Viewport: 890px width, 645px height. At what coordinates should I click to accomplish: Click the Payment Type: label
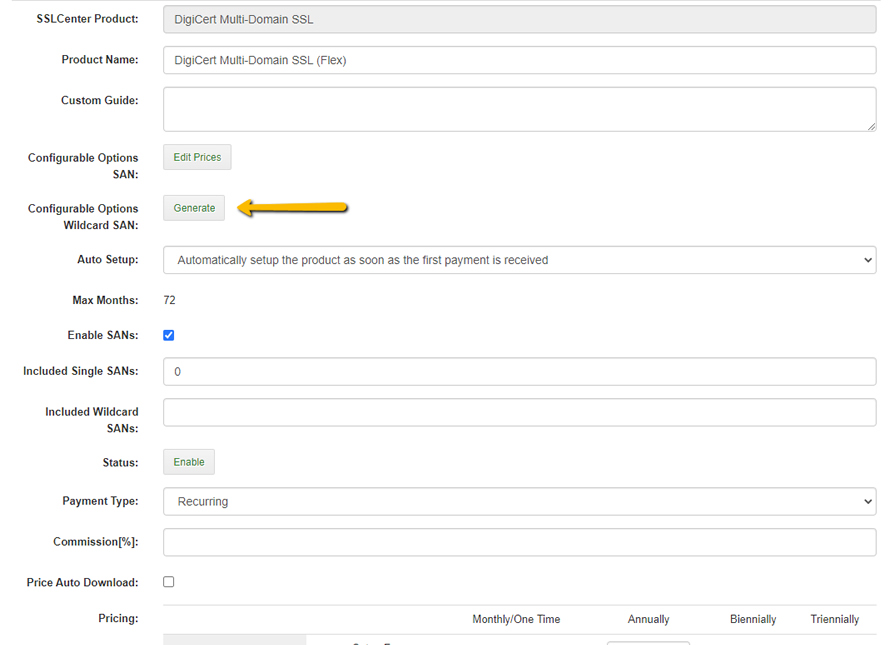[x=100, y=501]
